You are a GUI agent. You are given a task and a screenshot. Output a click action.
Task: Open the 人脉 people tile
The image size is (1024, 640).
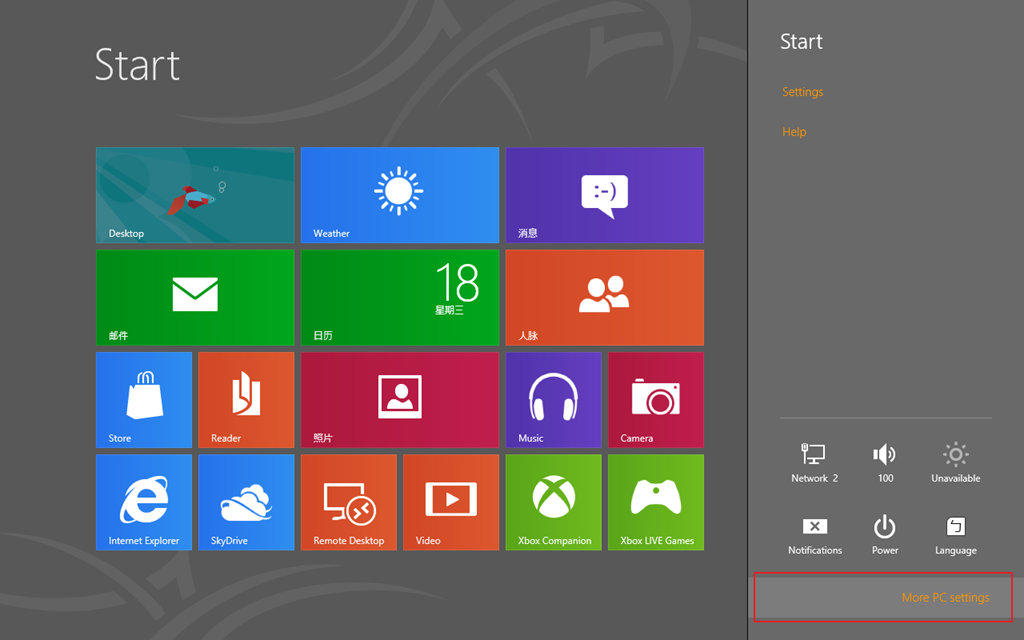tap(605, 298)
